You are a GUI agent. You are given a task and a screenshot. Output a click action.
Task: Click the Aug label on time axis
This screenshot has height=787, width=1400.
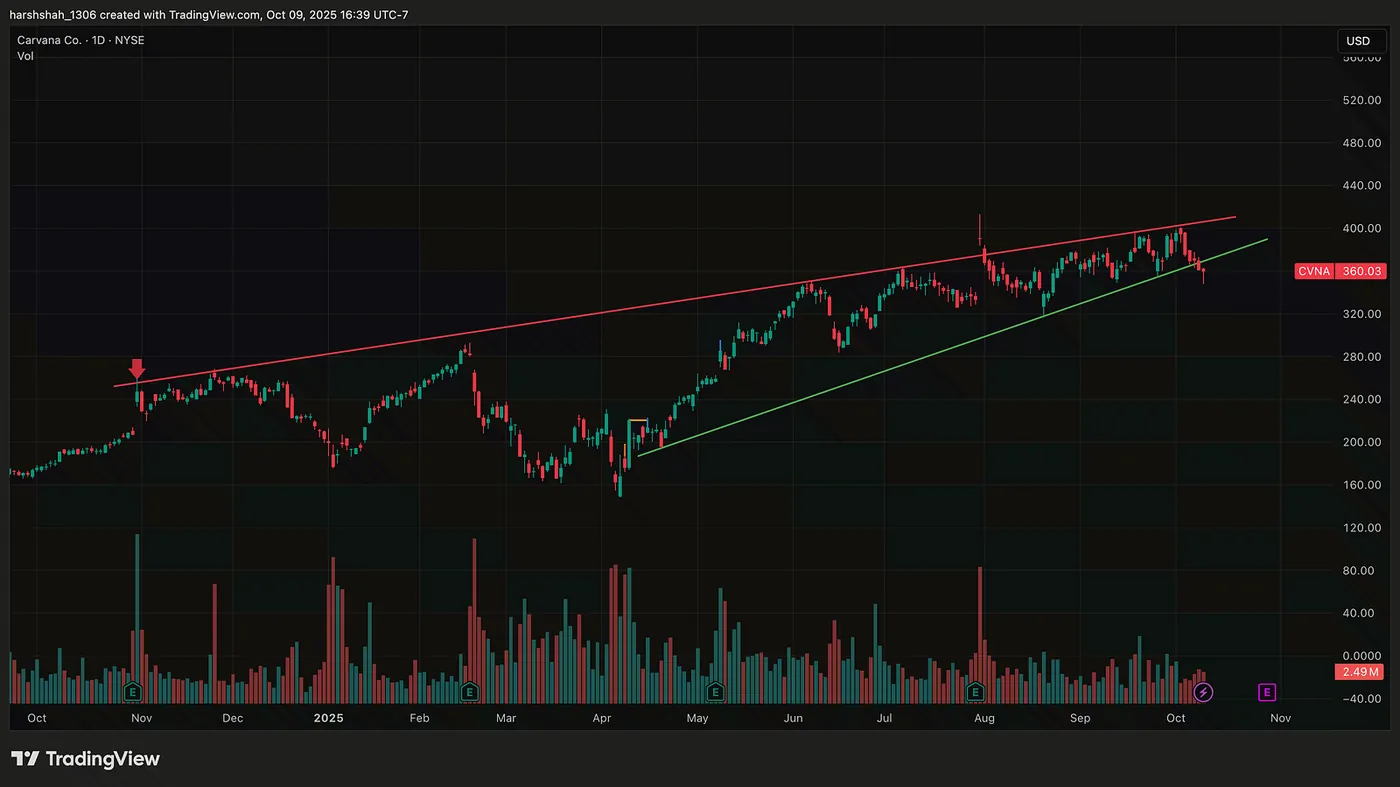point(984,718)
